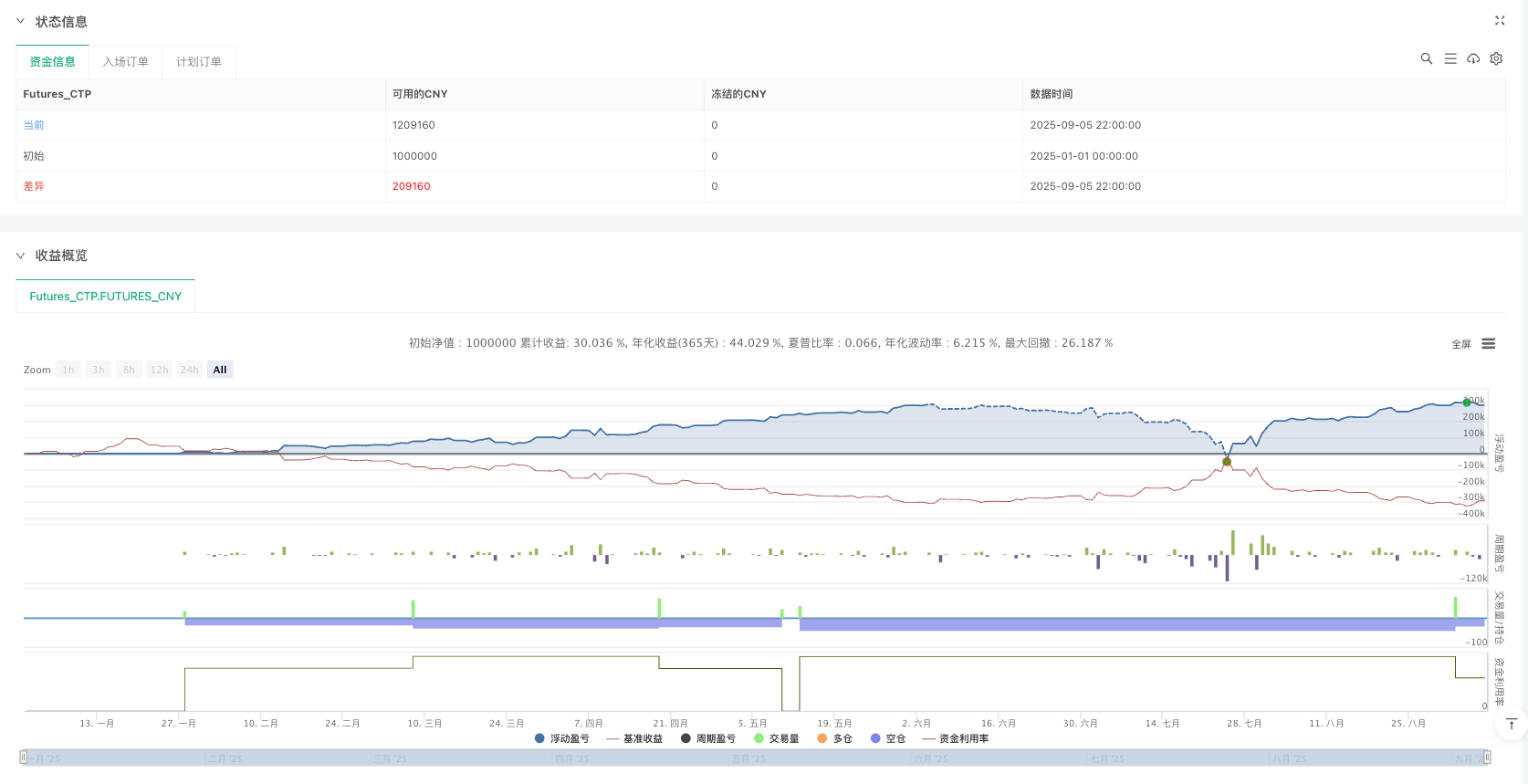1528x784 pixels.
Task: Toggle the 浮动盈亏 legend series
Action: 562,738
